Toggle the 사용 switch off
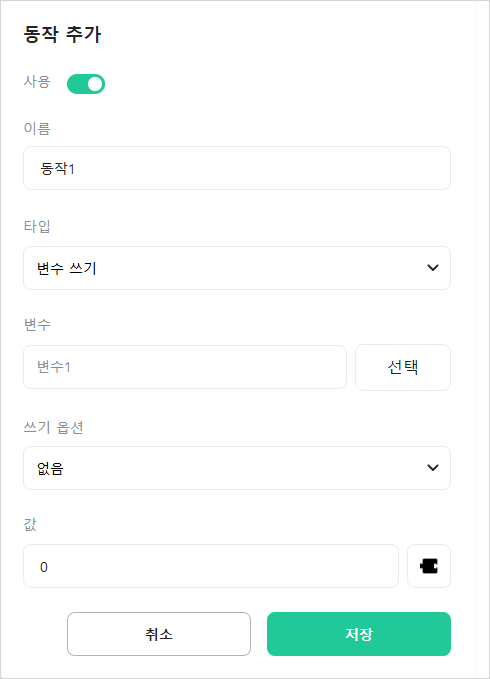This screenshot has height=679, width=490. pyautogui.click(x=86, y=84)
